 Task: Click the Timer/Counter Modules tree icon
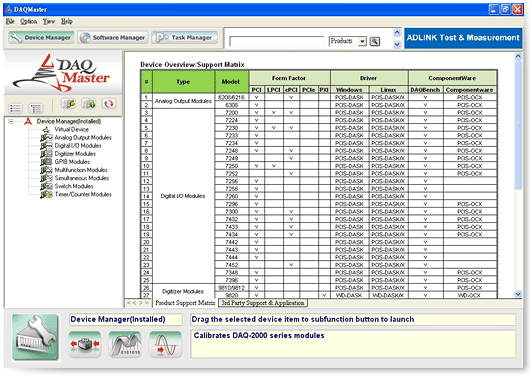coord(46,194)
